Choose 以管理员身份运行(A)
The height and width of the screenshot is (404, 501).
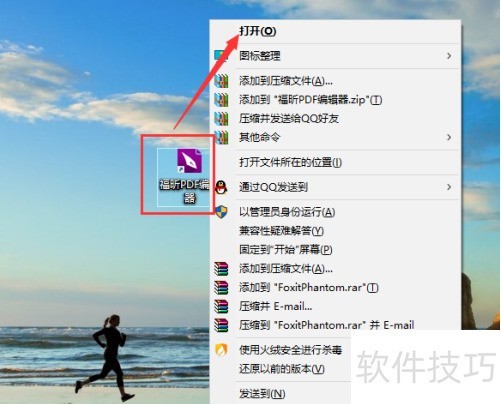point(287,212)
